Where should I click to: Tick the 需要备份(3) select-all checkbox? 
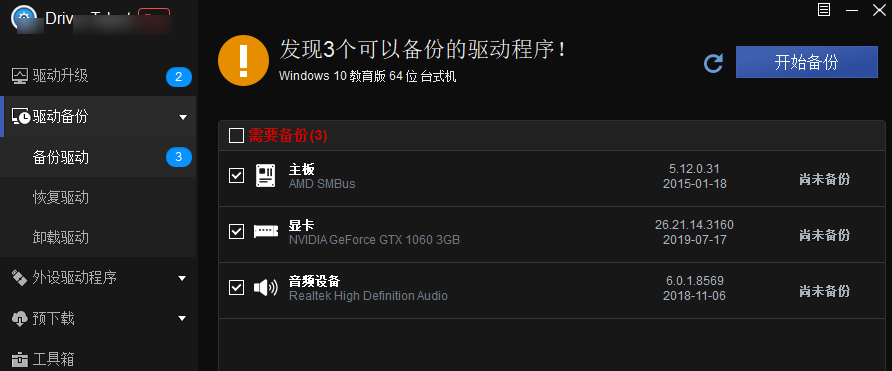(x=236, y=135)
